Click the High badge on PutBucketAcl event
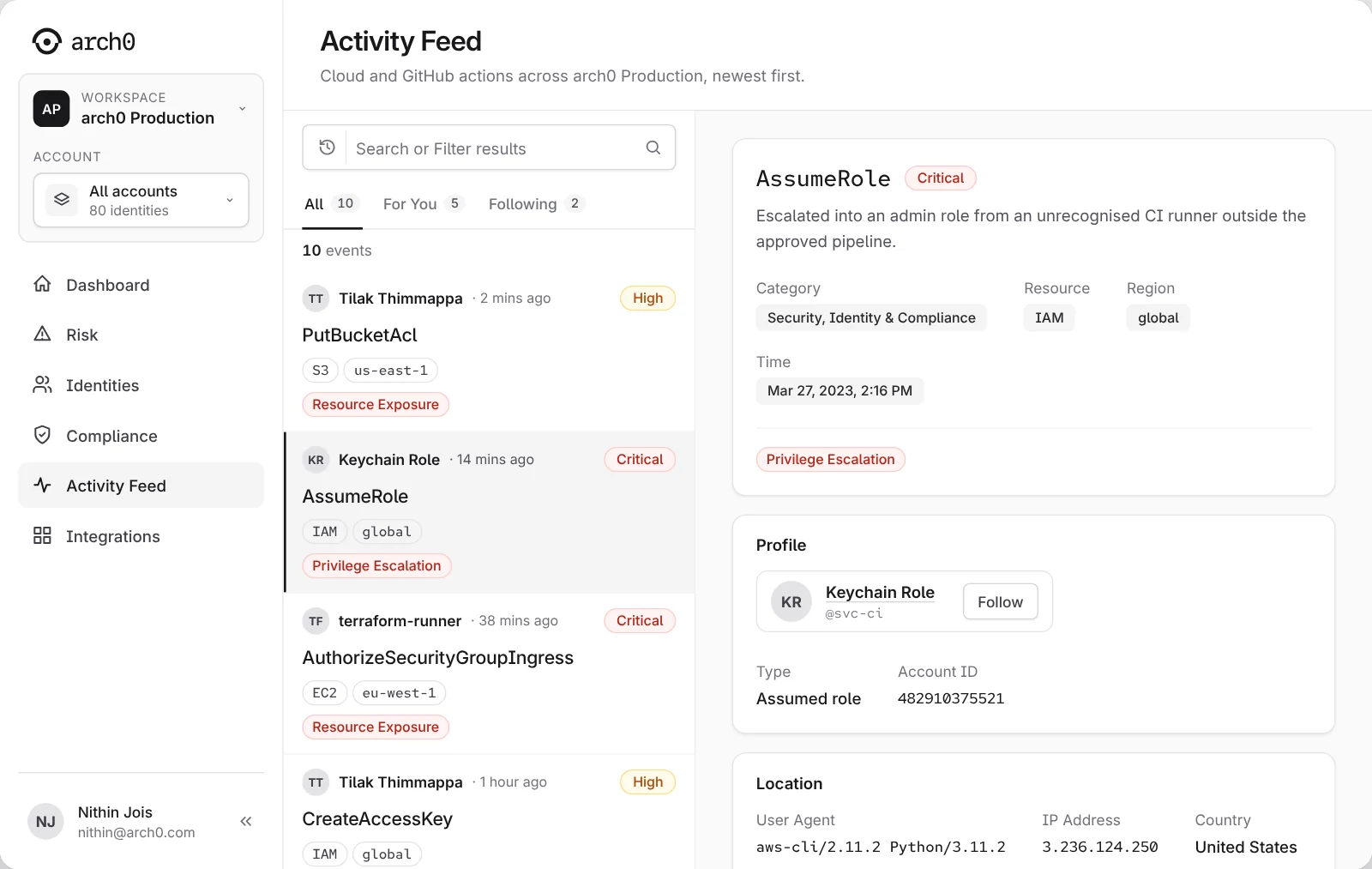The image size is (1372, 869). click(647, 298)
